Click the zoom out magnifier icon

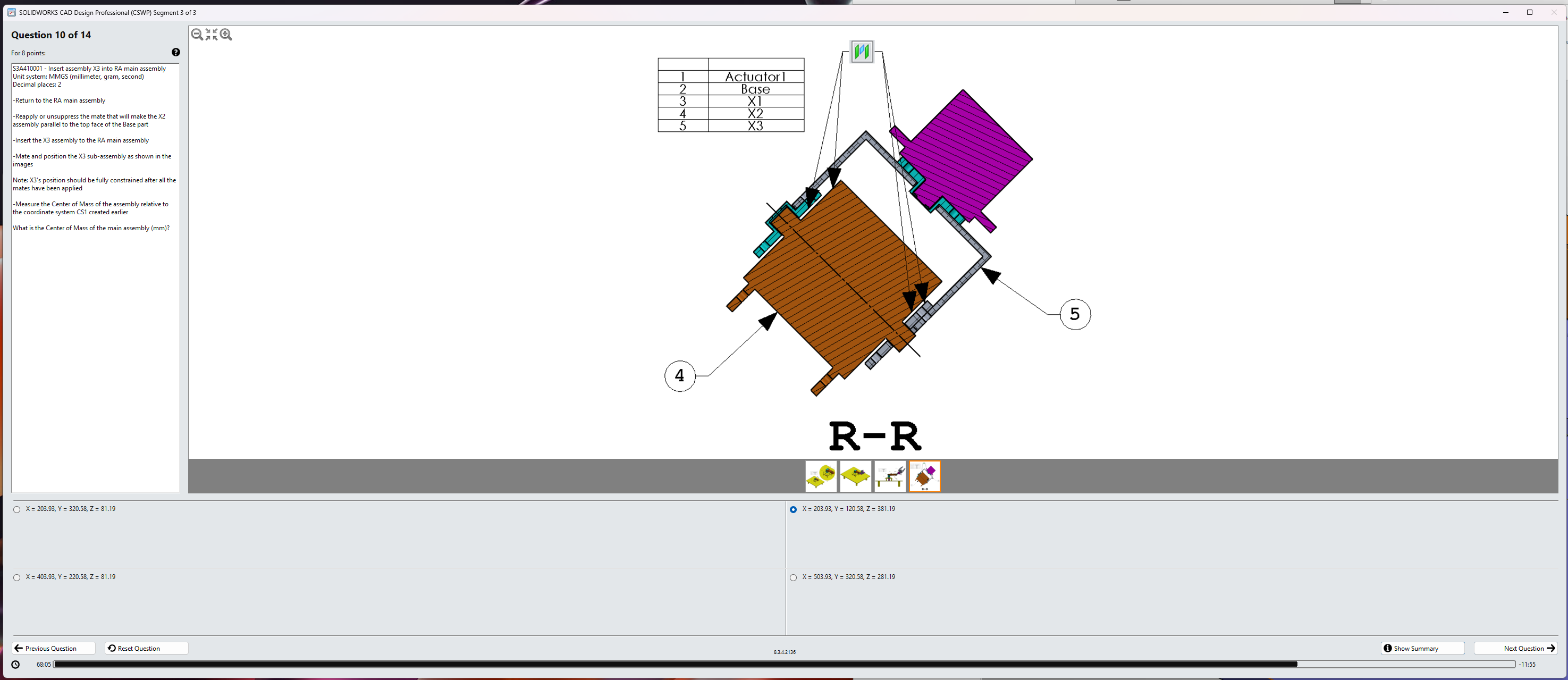coord(197,35)
